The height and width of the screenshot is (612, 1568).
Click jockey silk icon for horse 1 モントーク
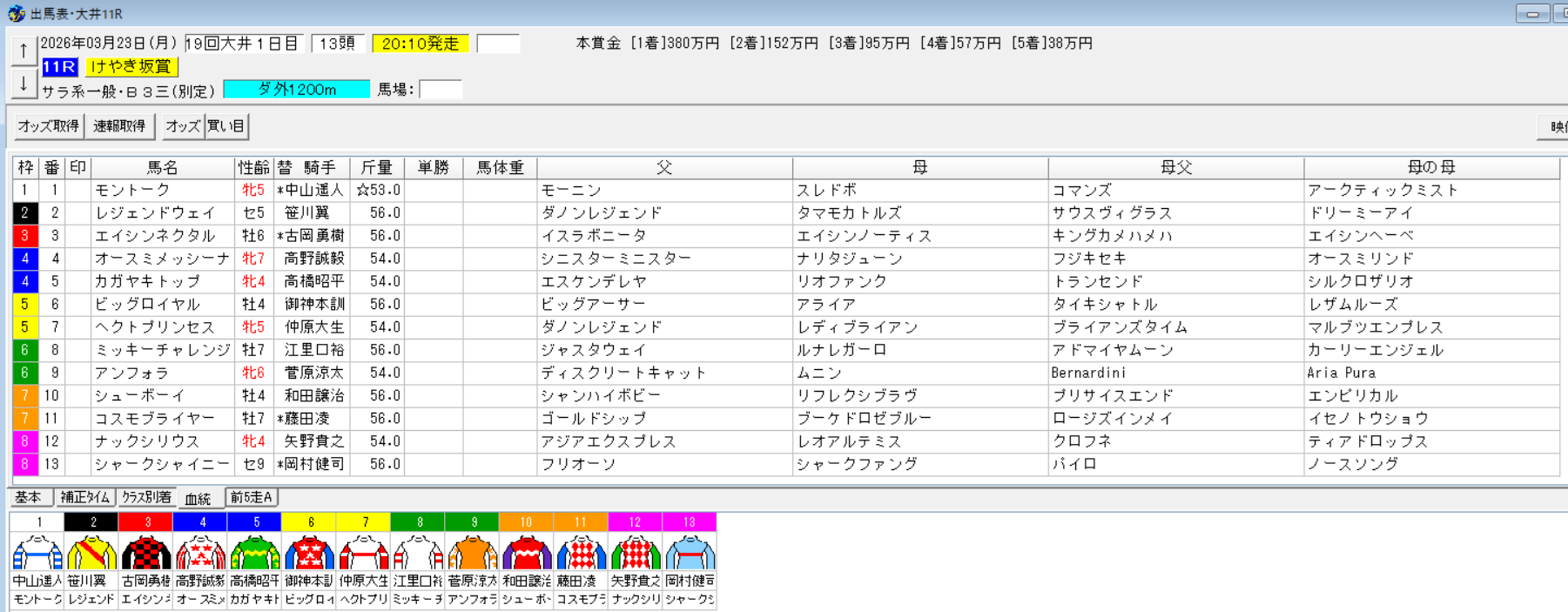click(x=37, y=553)
